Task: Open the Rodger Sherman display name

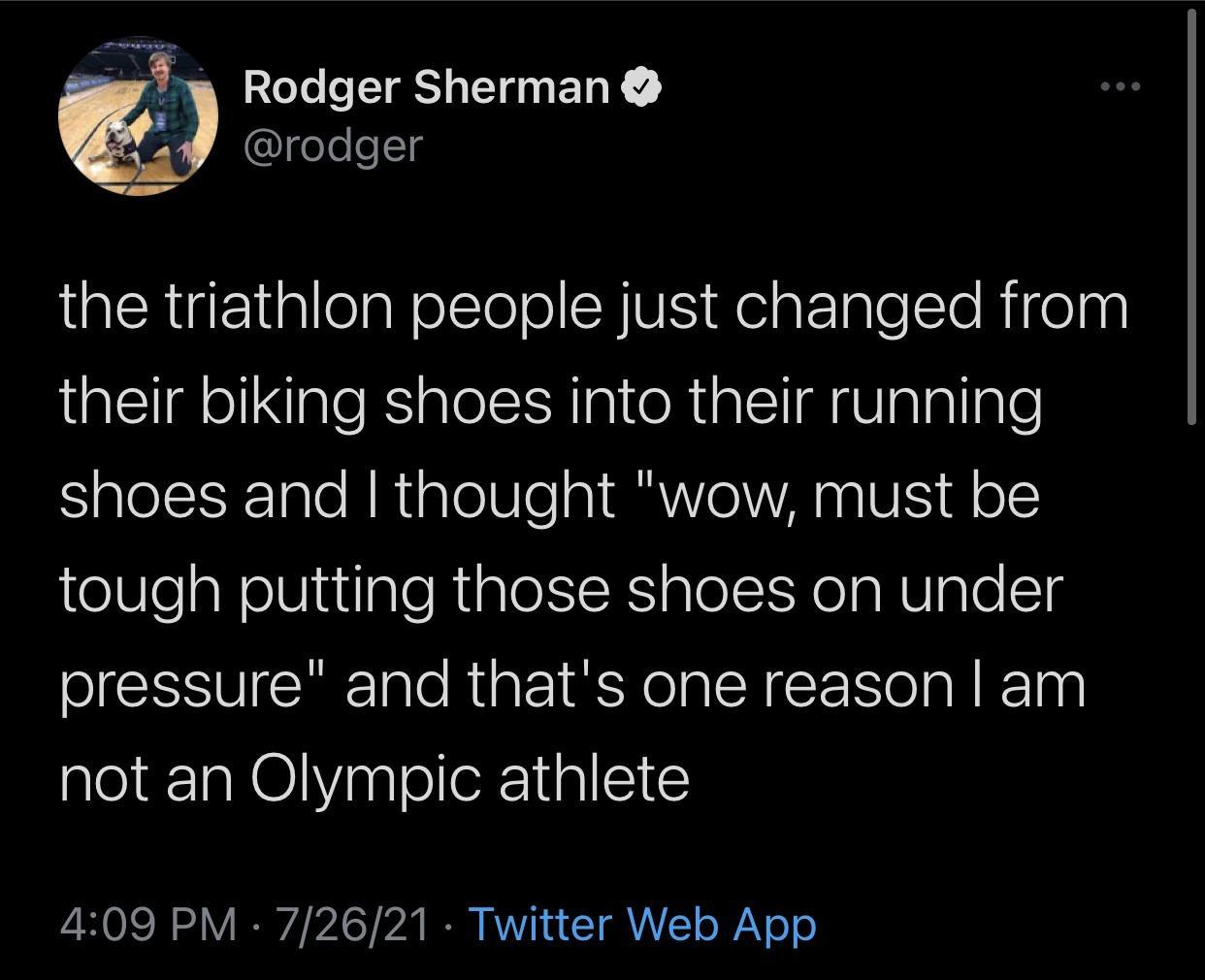Action: click(426, 87)
